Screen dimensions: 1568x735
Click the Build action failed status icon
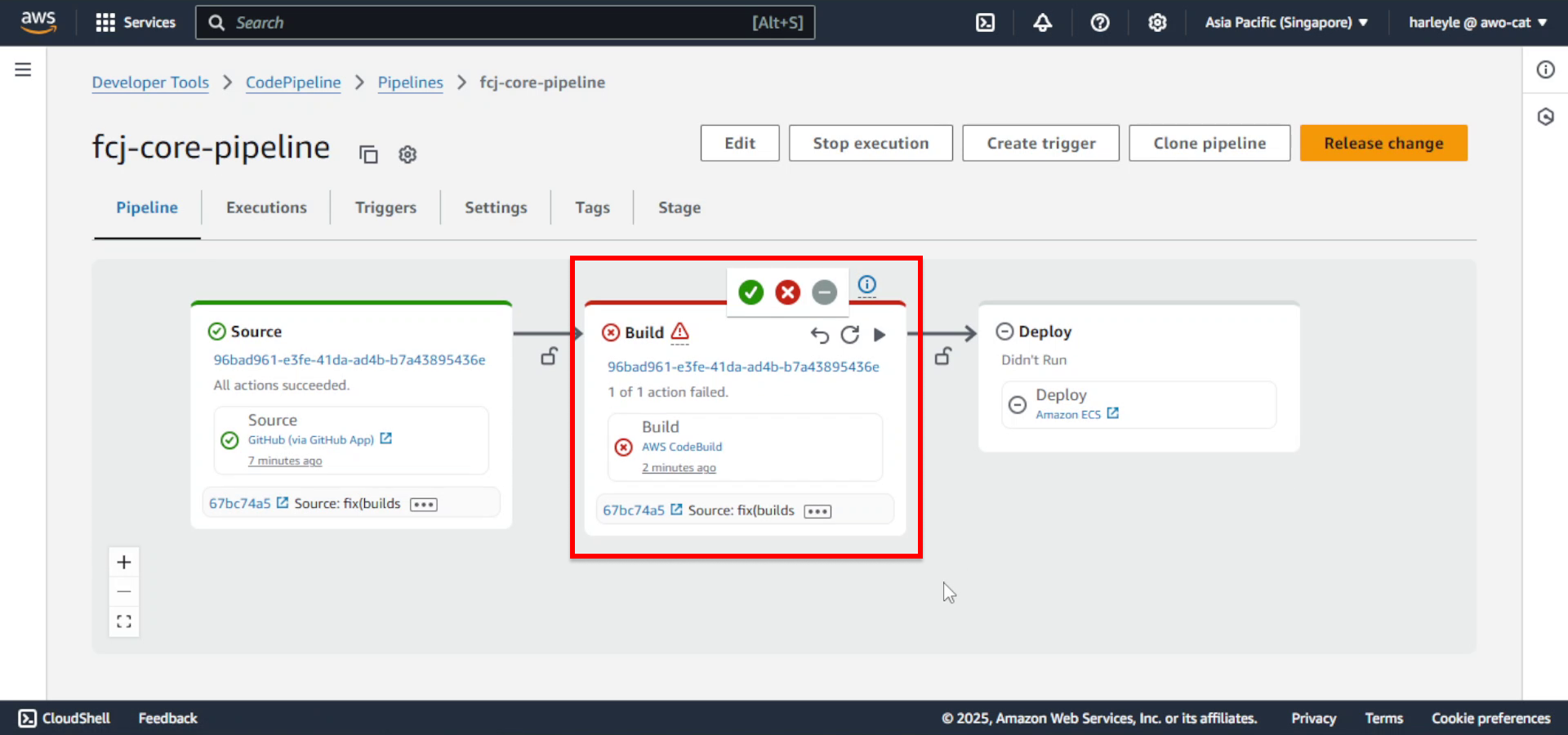623,447
